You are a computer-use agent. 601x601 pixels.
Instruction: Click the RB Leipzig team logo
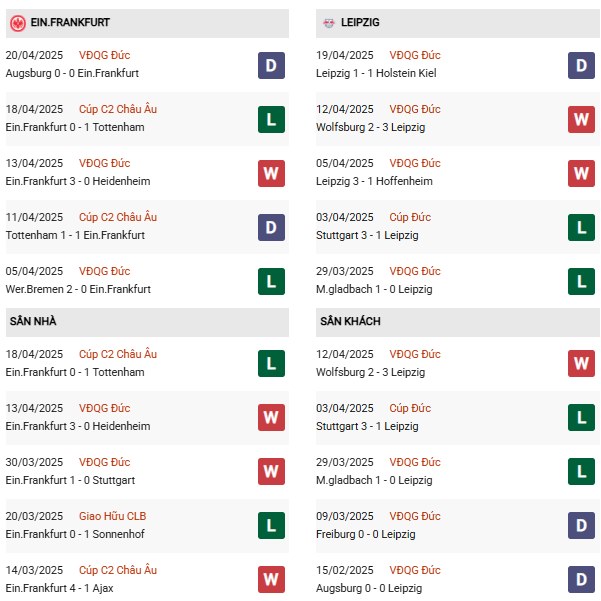tap(329, 22)
